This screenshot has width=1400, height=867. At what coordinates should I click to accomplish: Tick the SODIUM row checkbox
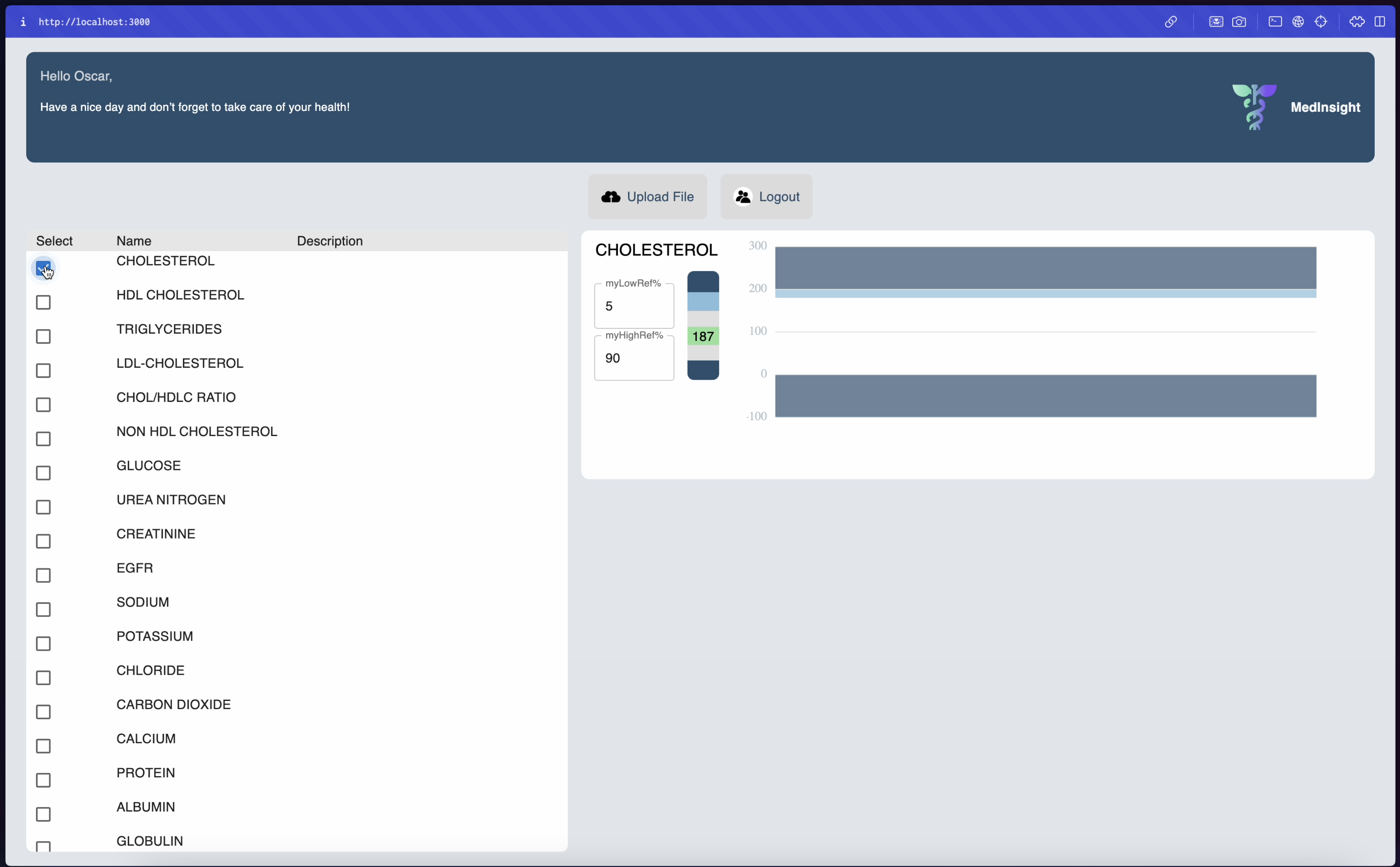pyautogui.click(x=43, y=610)
